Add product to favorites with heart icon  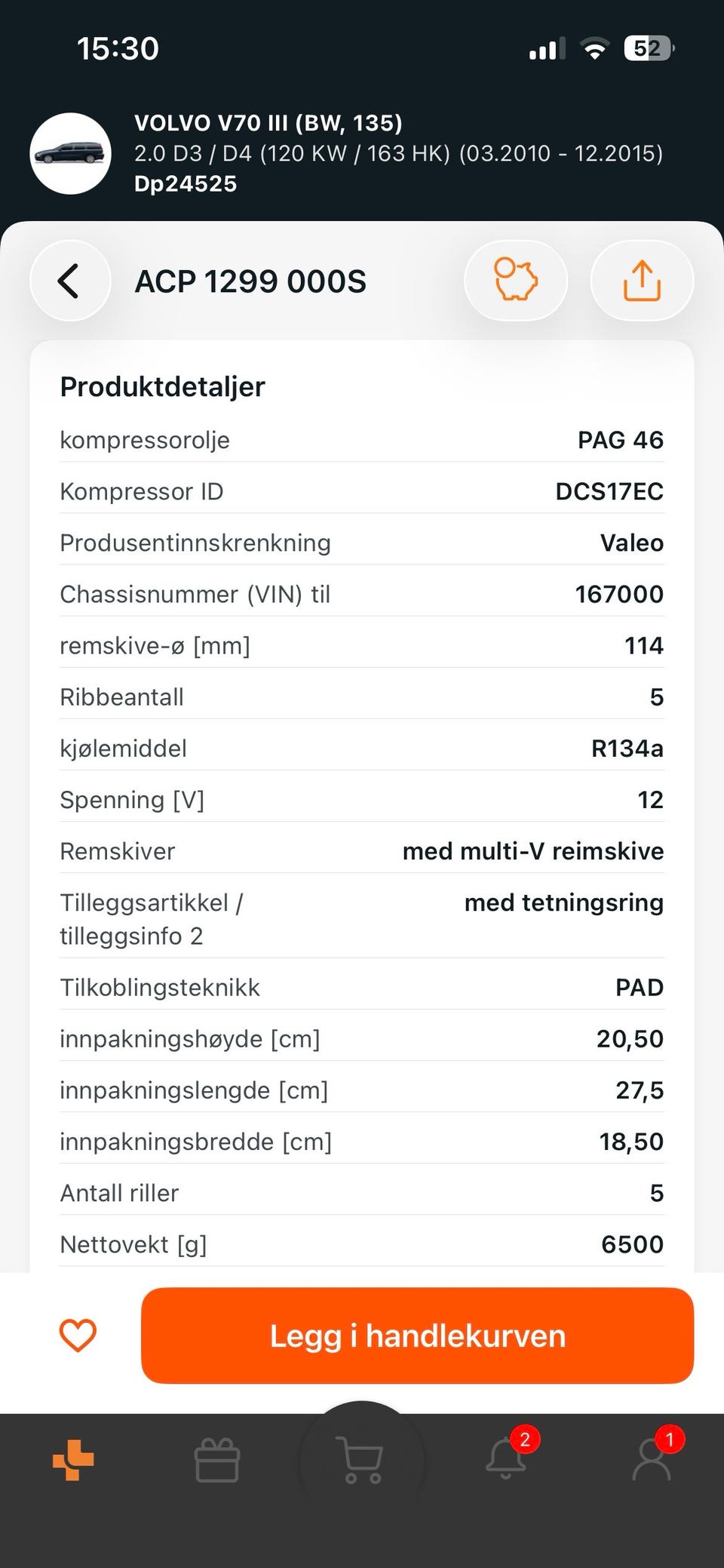click(x=78, y=1335)
